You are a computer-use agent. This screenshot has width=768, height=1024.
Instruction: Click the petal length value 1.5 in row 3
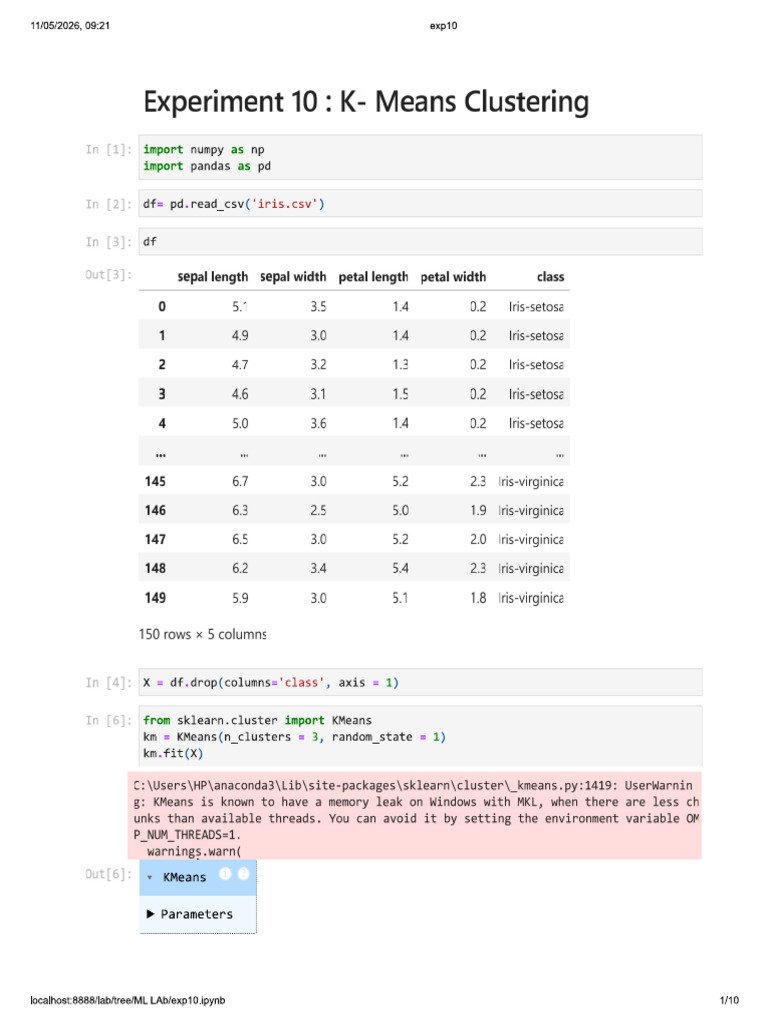click(400, 394)
